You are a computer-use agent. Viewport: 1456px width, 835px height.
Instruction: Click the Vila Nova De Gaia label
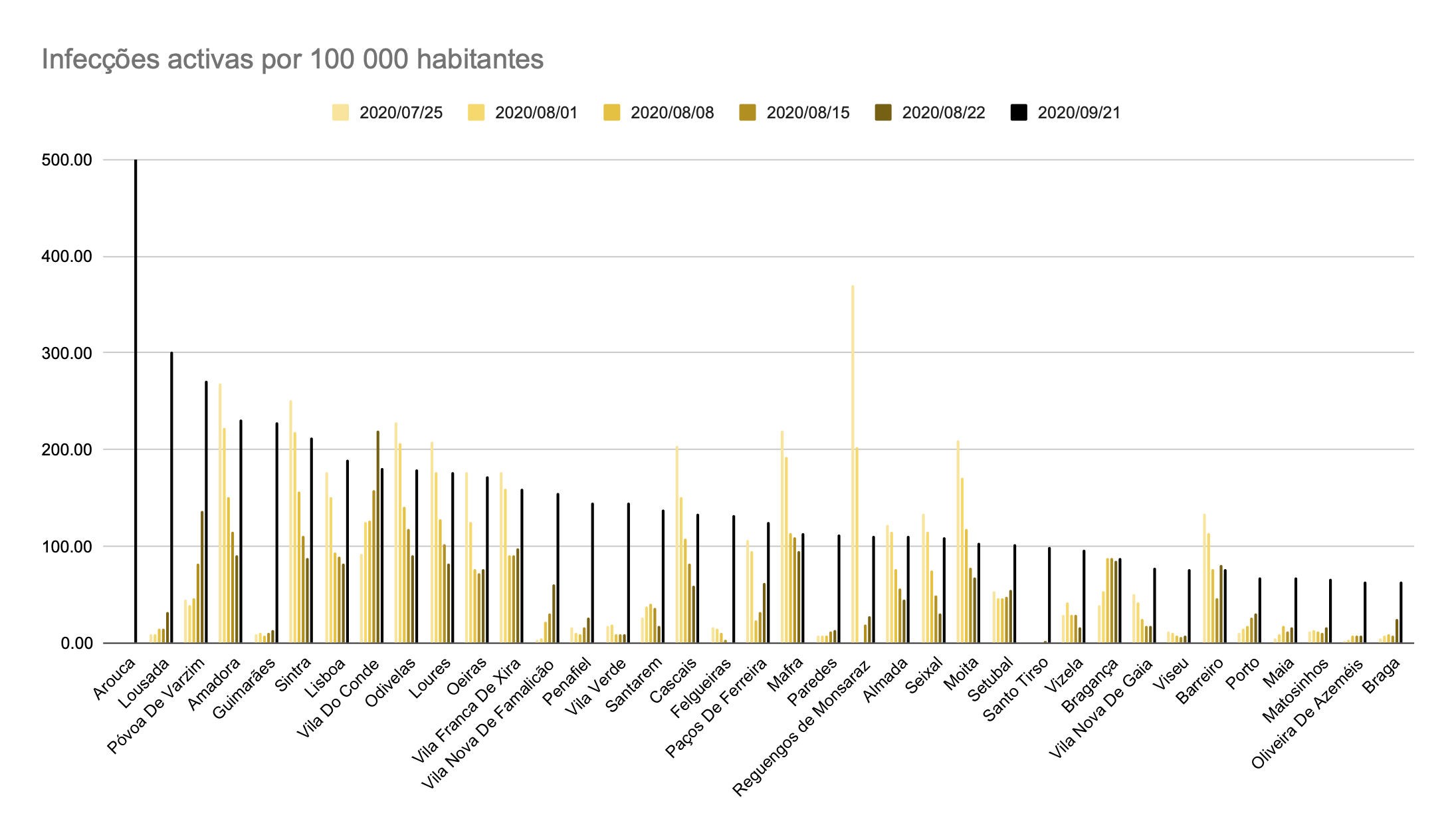pyautogui.click(x=1102, y=710)
